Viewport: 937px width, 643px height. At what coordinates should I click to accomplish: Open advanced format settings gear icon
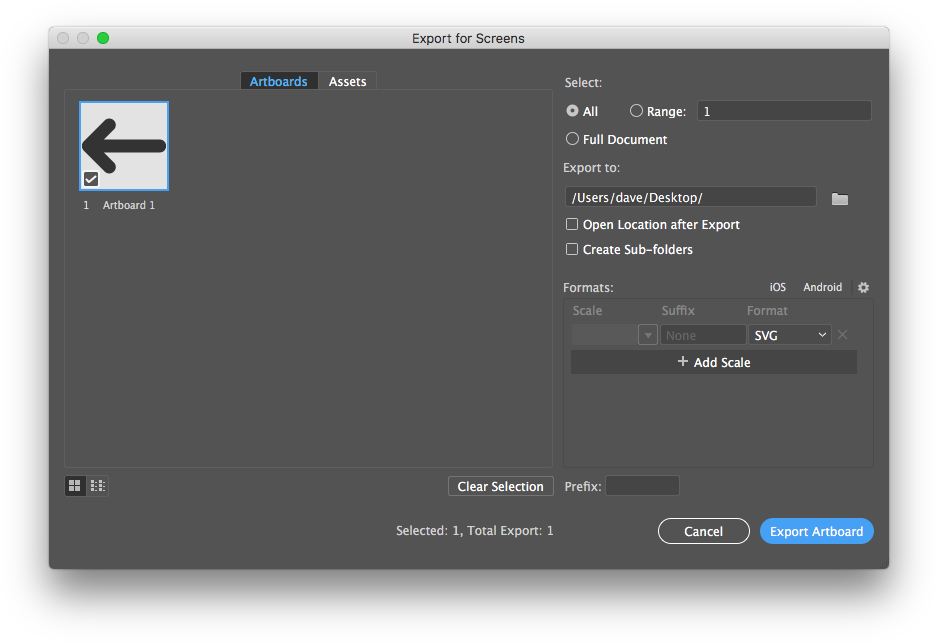pyautogui.click(x=863, y=287)
